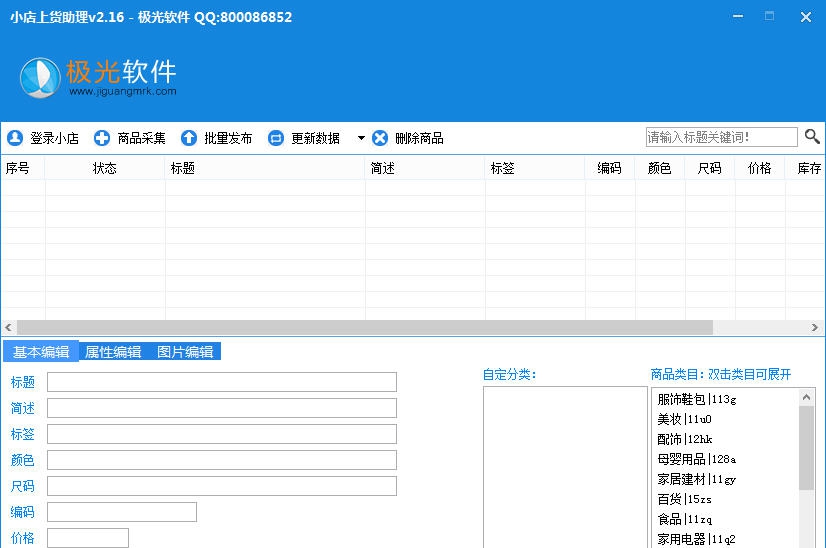Click the 极光软件 logo icon
826x548 pixels.
tap(41, 78)
